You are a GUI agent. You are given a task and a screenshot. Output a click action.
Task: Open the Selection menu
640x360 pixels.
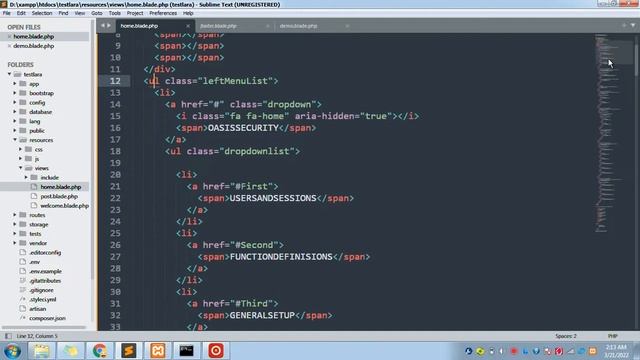pyautogui.click(x=42, y=13)
